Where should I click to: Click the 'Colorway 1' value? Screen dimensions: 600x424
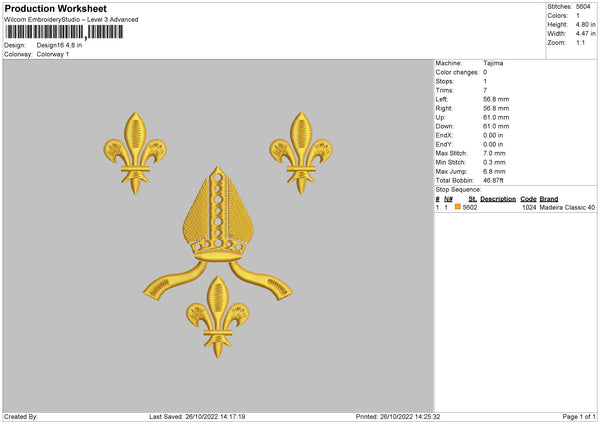(53, 54)
